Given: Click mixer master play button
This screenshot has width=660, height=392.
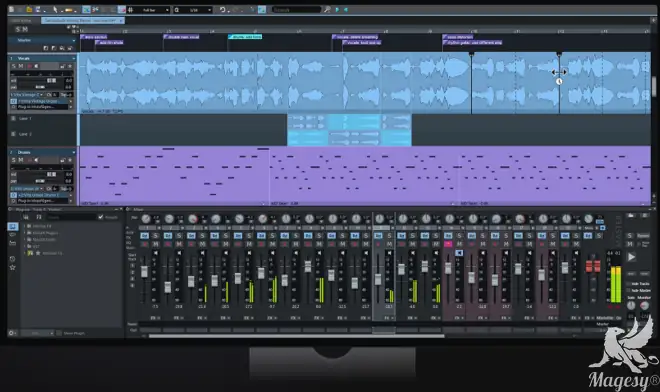Looking at the screenshot, I should tap(631, 256).
